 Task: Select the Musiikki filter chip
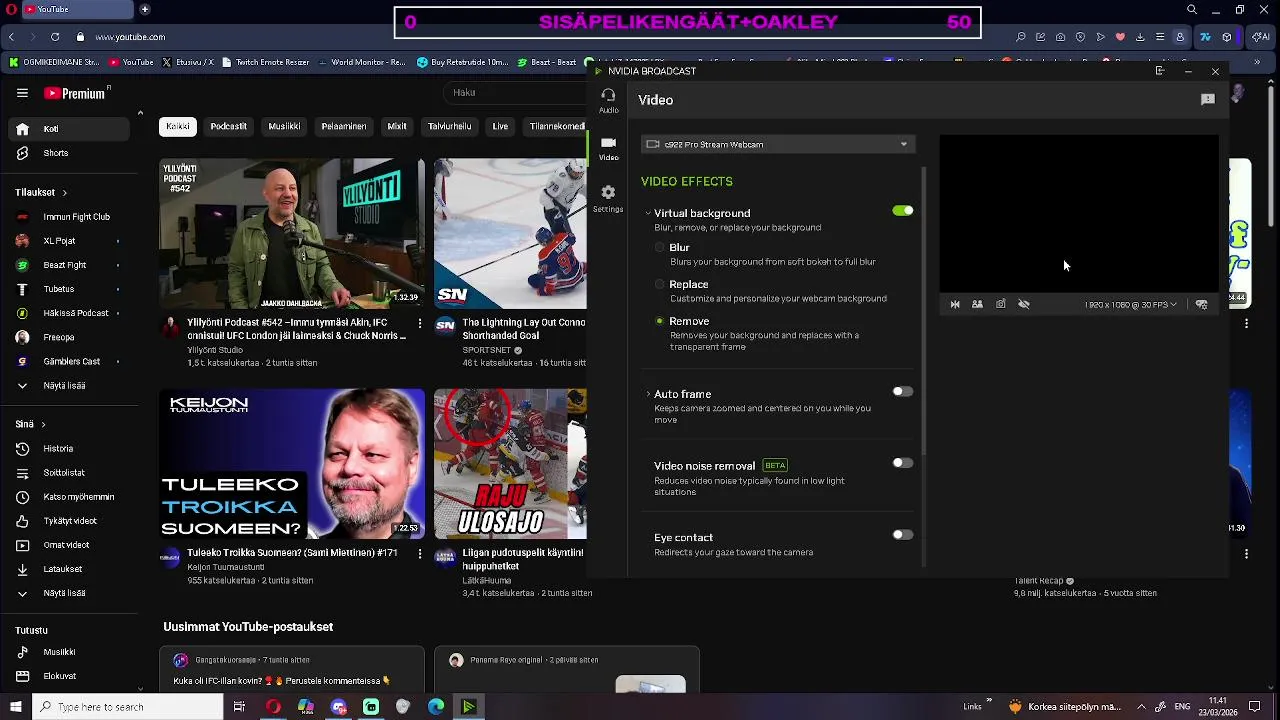click(x=284, y=126)
